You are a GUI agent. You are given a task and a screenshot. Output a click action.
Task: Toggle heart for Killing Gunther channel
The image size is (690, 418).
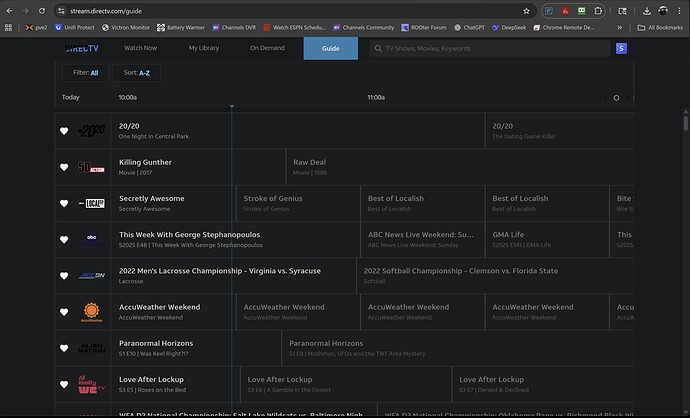tap(64, 167)
